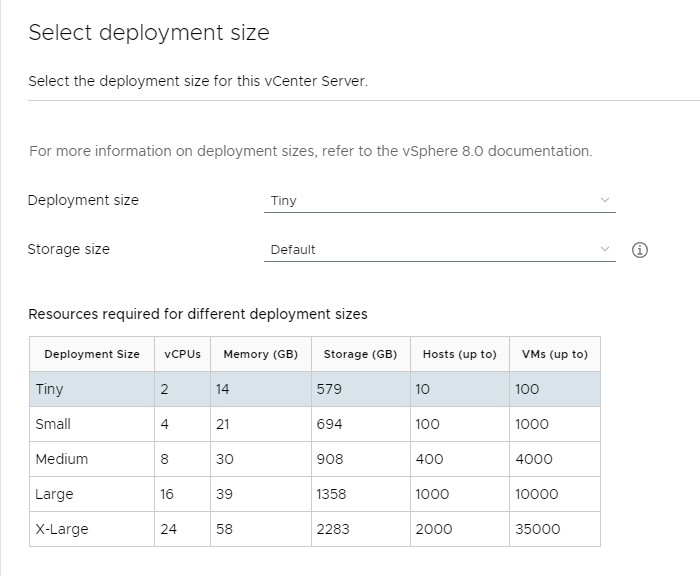Click the 39 memory cell for Large
This screenshot has width=700, height=576.
click(224, 494)
